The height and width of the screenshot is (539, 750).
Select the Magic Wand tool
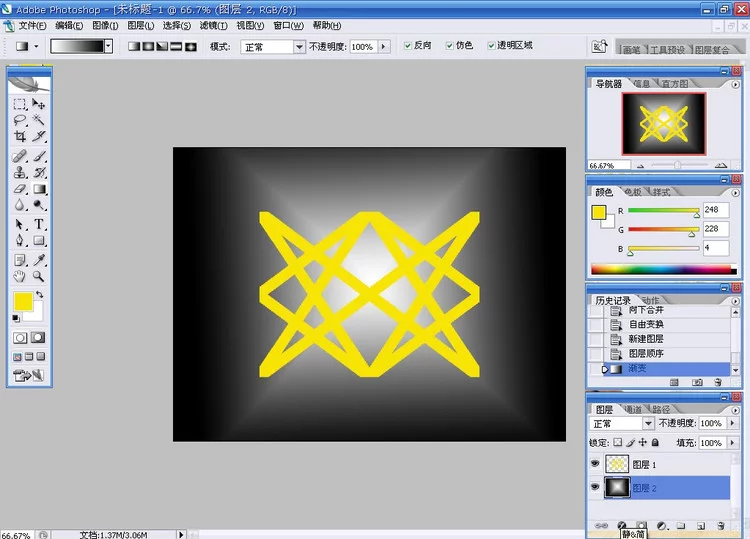pyautogui.click(x=39, y=120)
